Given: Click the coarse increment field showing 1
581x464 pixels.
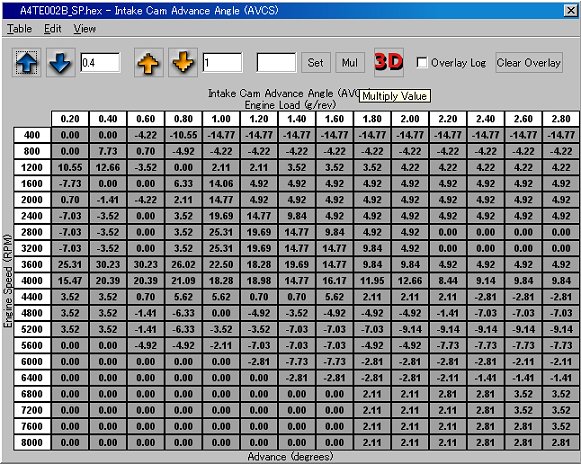Looking at the screenshot, I should tap(222, 63).
